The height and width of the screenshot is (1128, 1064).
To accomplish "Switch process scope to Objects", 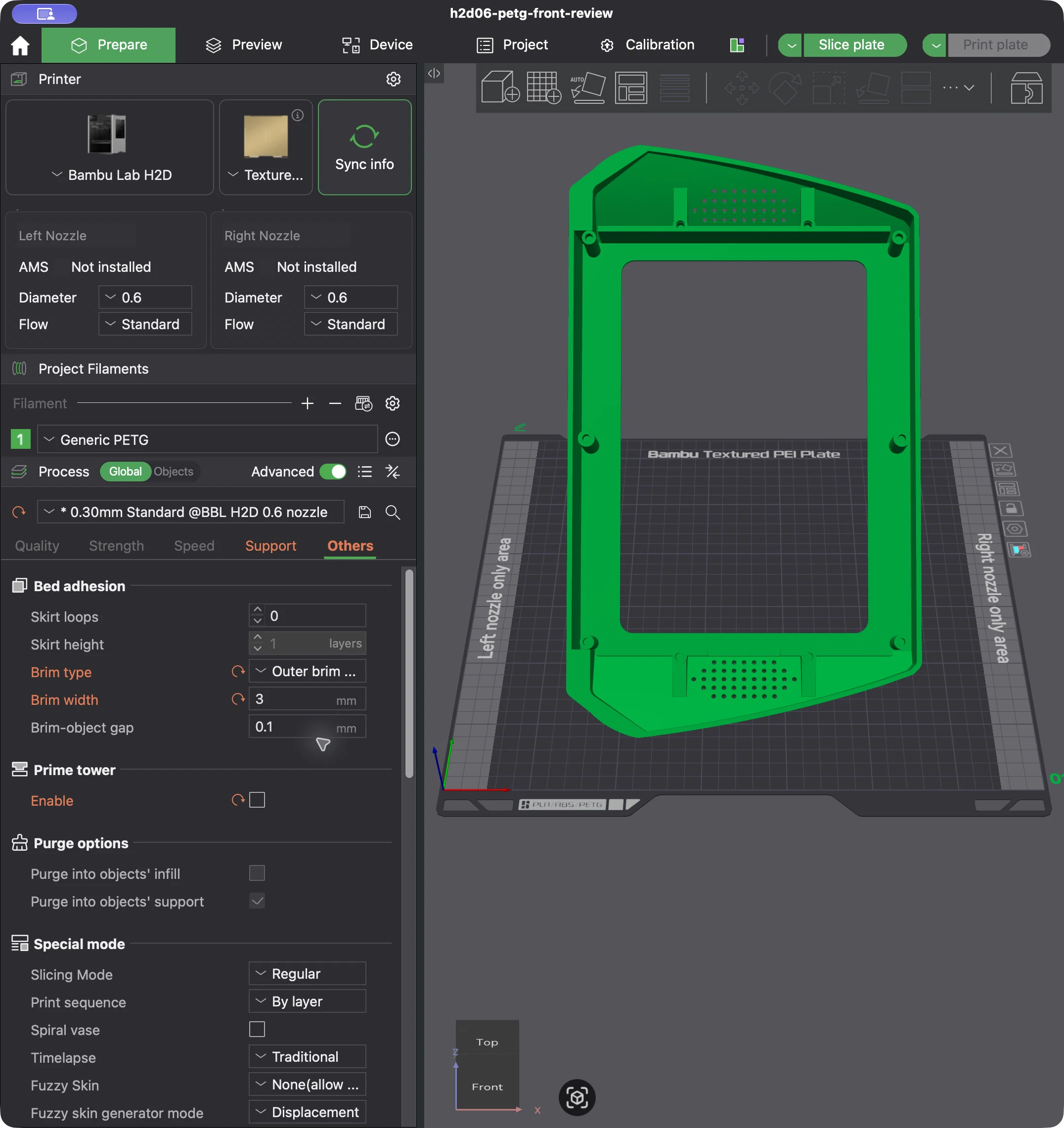I will coord(174,472).
